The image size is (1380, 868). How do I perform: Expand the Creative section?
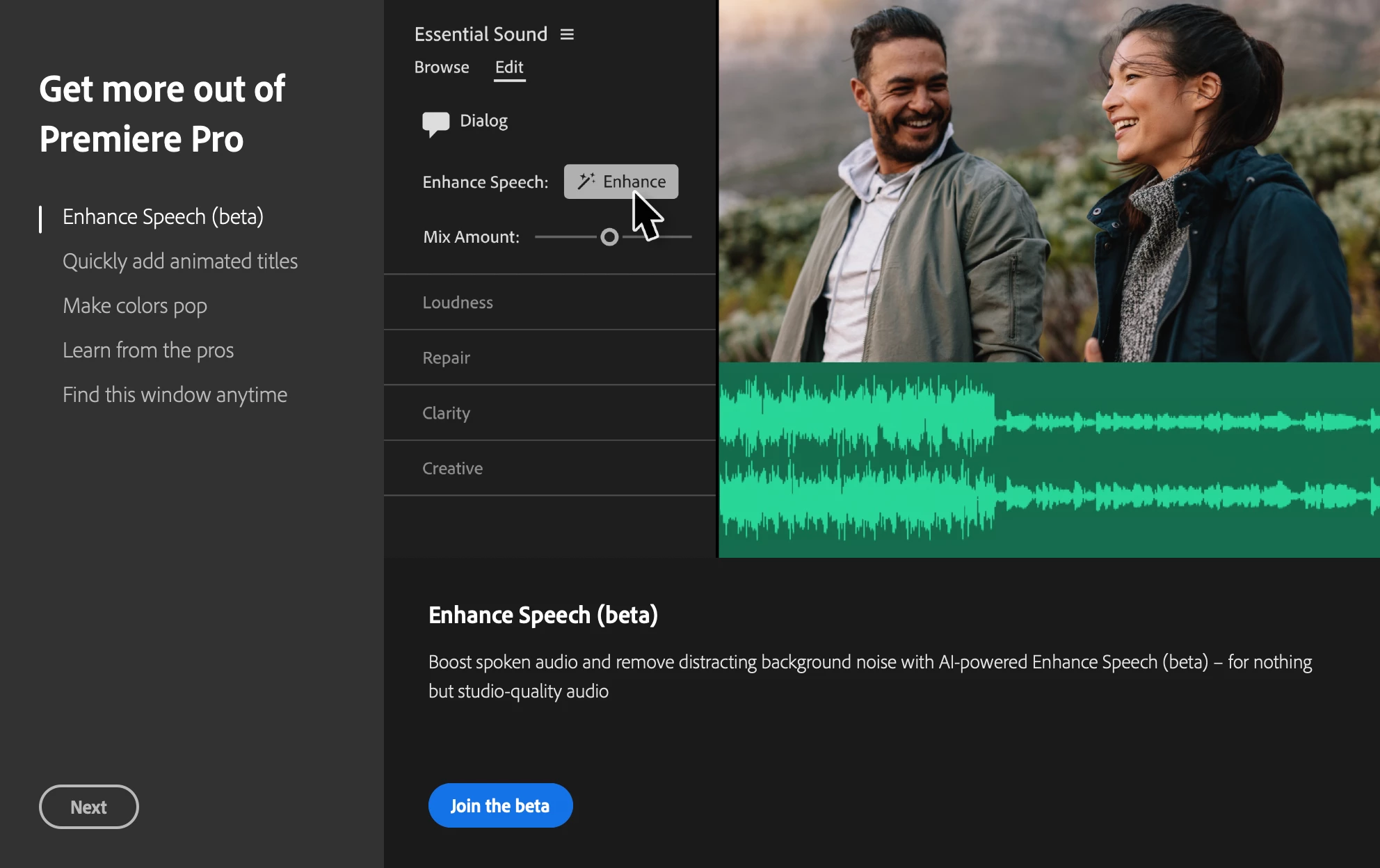(452, 468)
